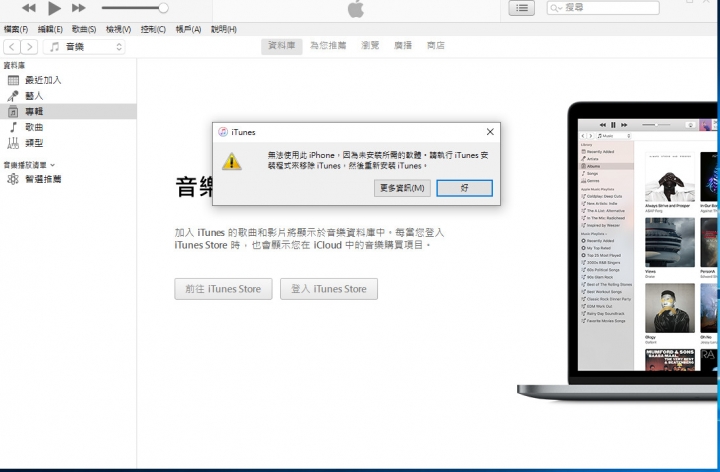Select the 資料庫 tab
Screen dimensions: 720x472
[x=281, y=46]
